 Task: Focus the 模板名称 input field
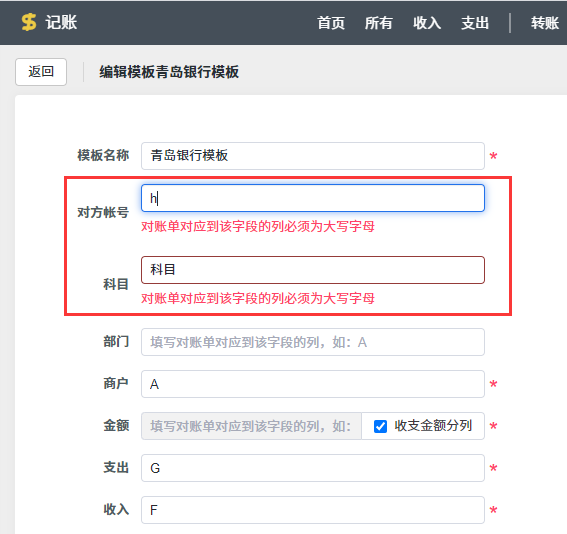(x=313, y=156)
